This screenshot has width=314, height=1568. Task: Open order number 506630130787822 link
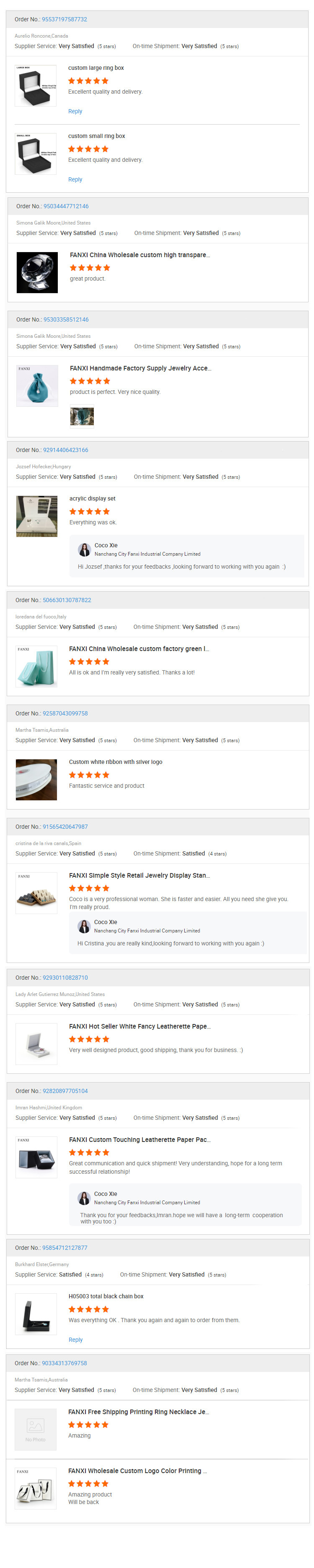(x=67, y=600)
